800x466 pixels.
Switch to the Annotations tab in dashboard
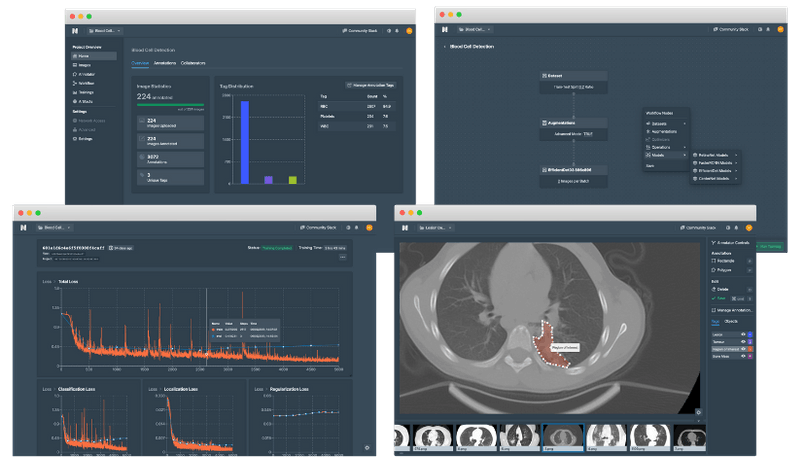[x=165, y=63]
